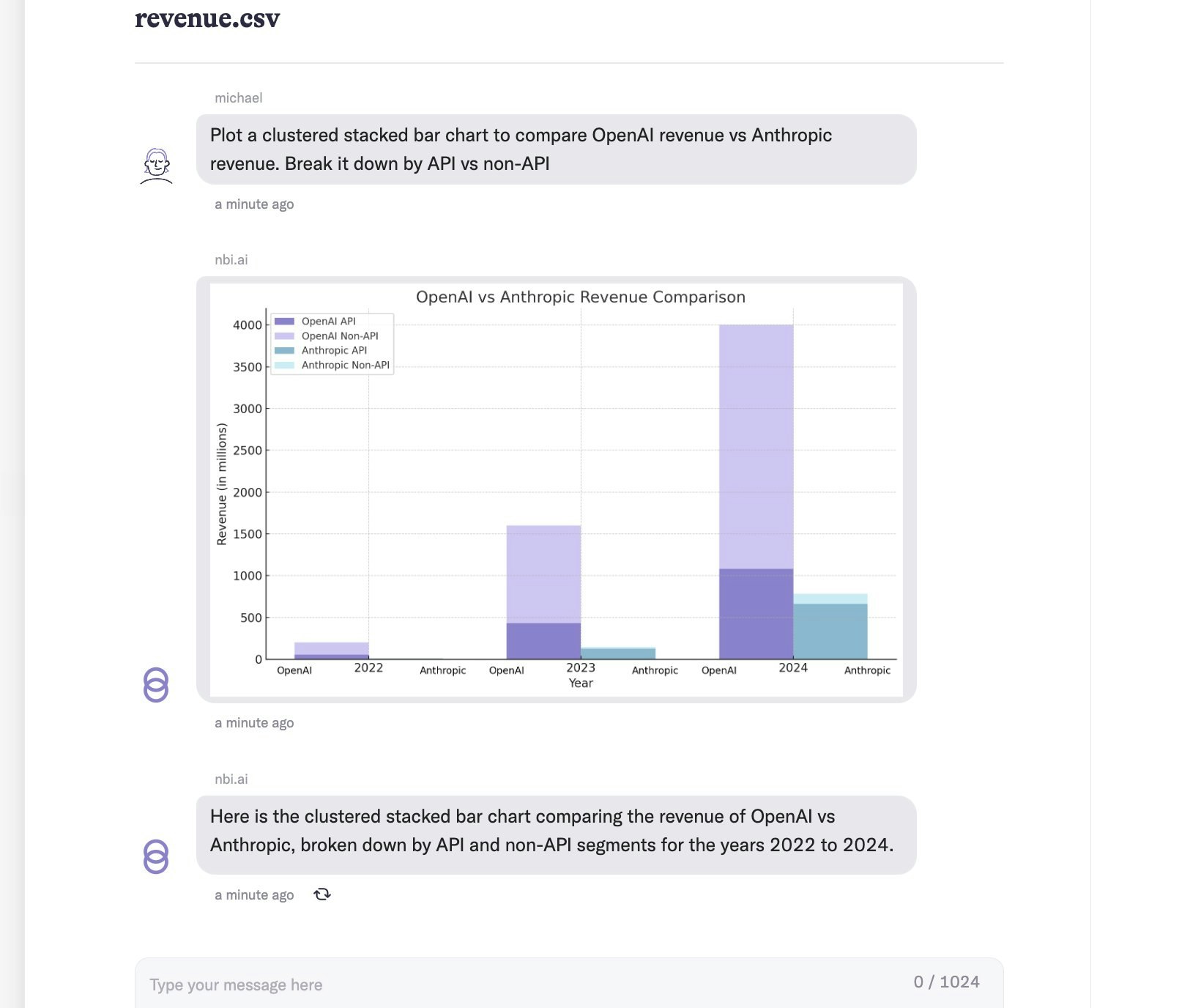Click the 0 / 1024 character counter
Screen dimensions: 1201x1008
coord(946,982)
